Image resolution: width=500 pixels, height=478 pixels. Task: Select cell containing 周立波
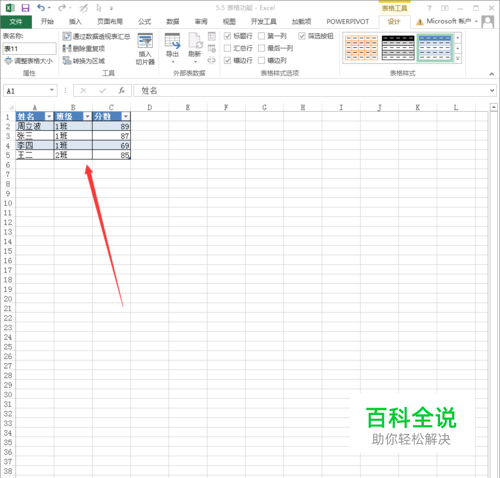click(x=35, y=126)
